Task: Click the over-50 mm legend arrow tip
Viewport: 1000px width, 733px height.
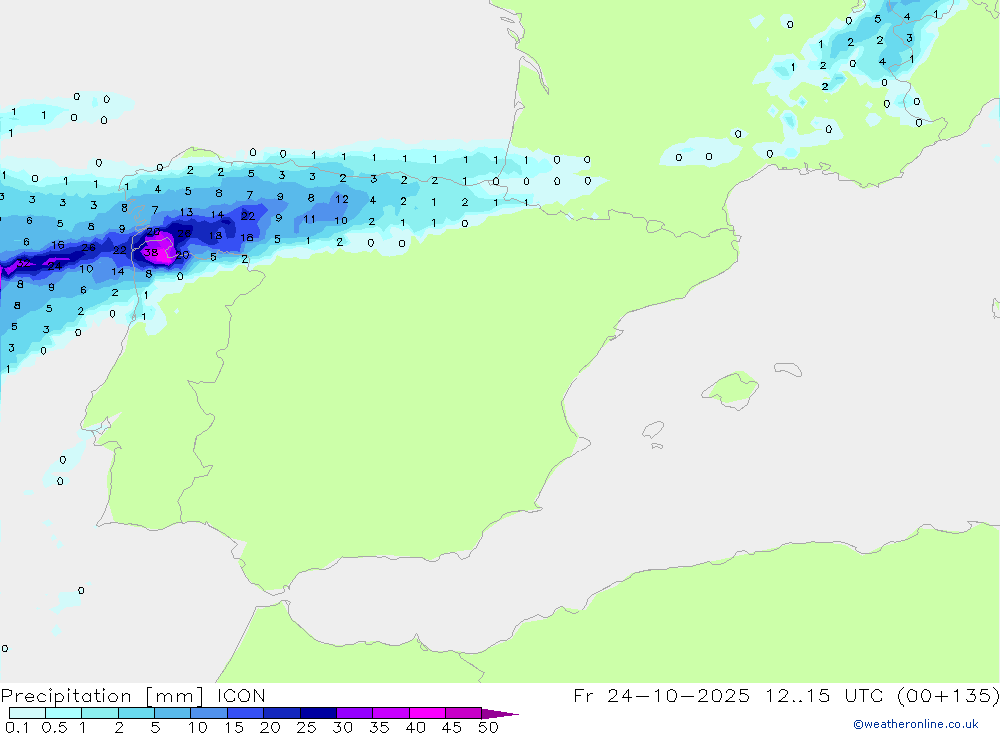Action: (x=501, y=713)
